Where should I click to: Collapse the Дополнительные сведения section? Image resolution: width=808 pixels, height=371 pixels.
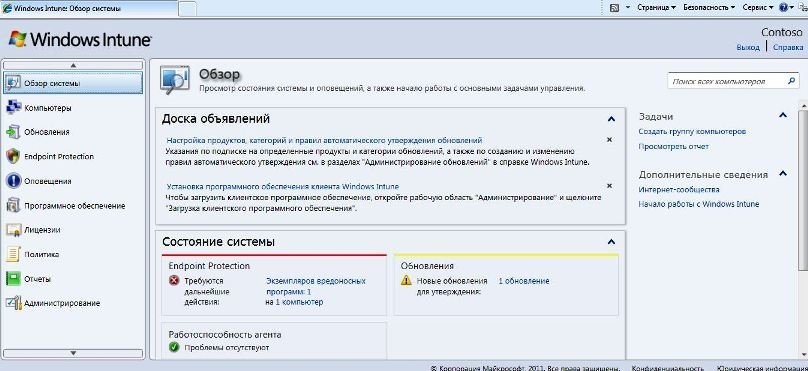point(783,174)
